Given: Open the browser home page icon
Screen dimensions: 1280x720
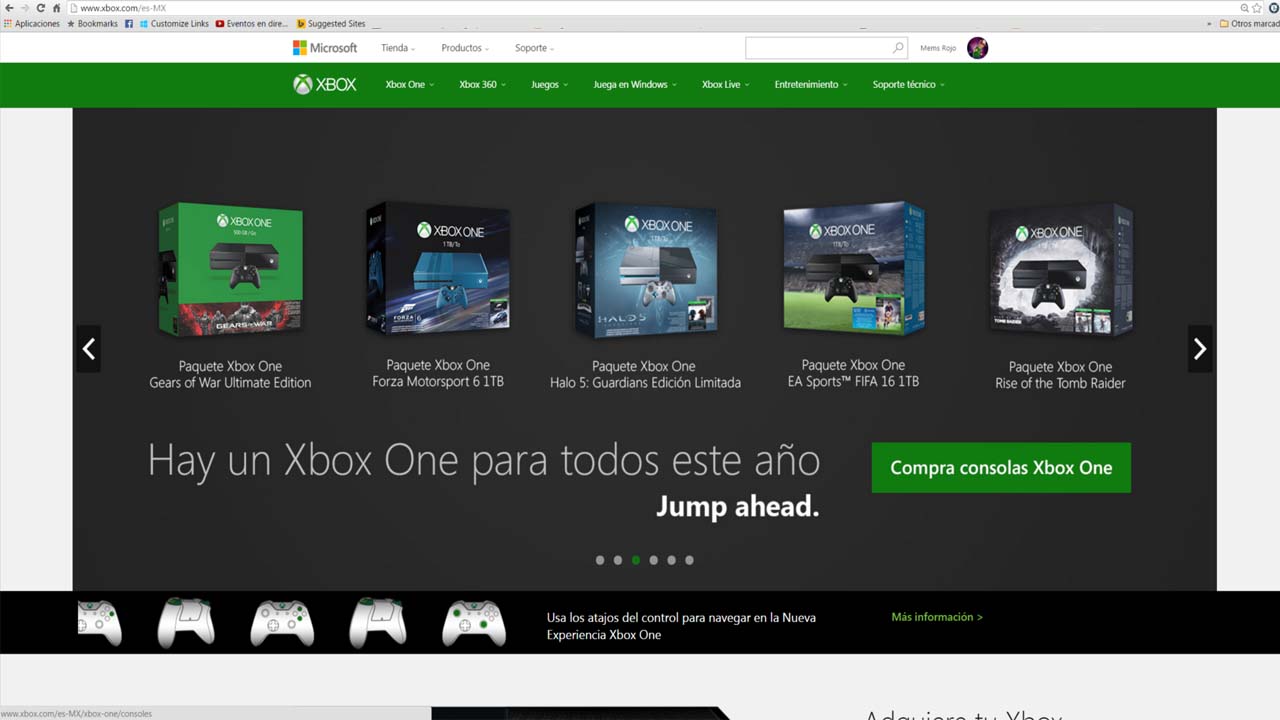Looking at the screenshot, I should pyautogui.click(x=57, y=8).
